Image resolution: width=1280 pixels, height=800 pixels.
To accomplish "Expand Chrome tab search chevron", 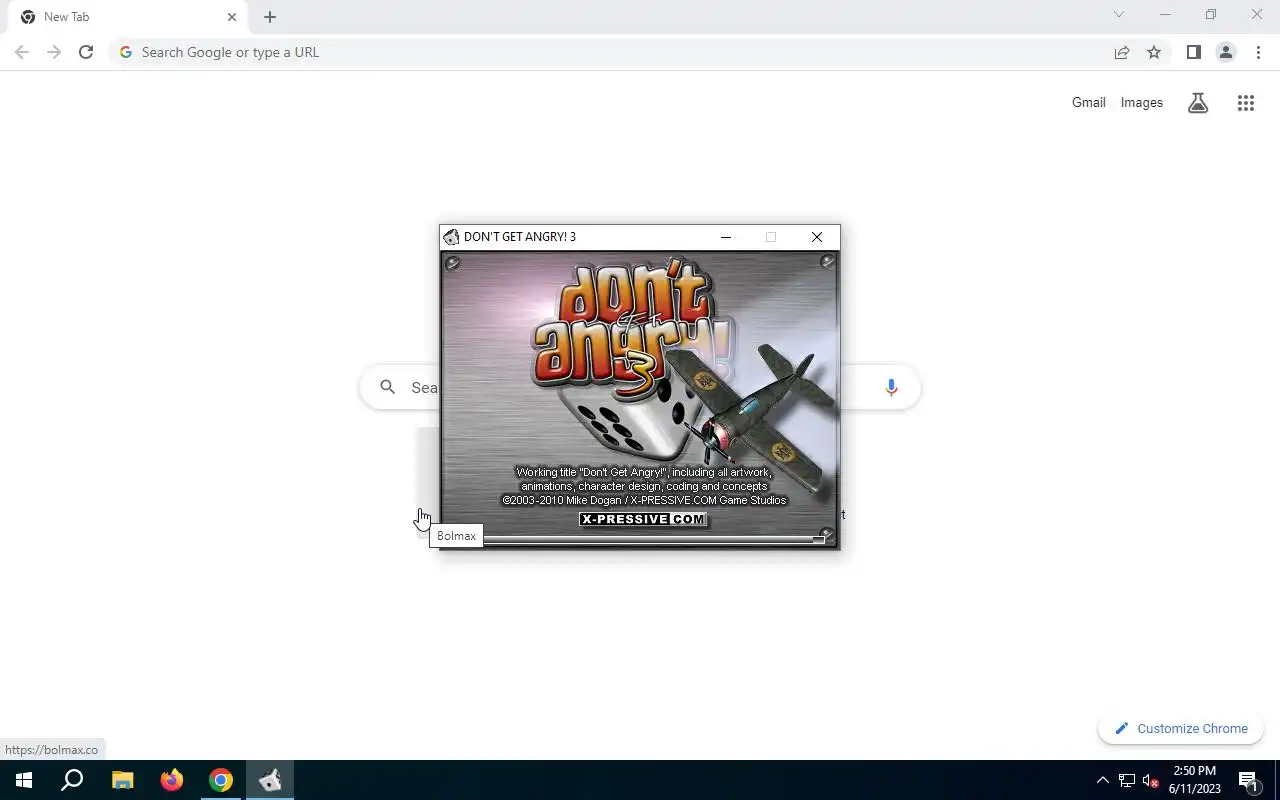I will click(x=1119, y=14).
